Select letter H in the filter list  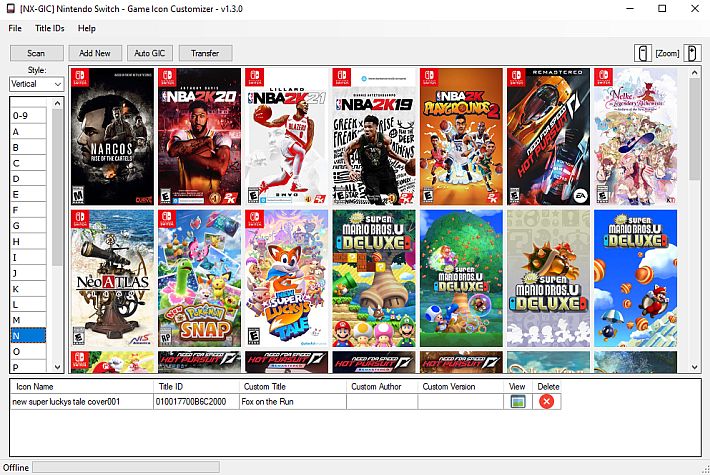[x=28, y=241]
